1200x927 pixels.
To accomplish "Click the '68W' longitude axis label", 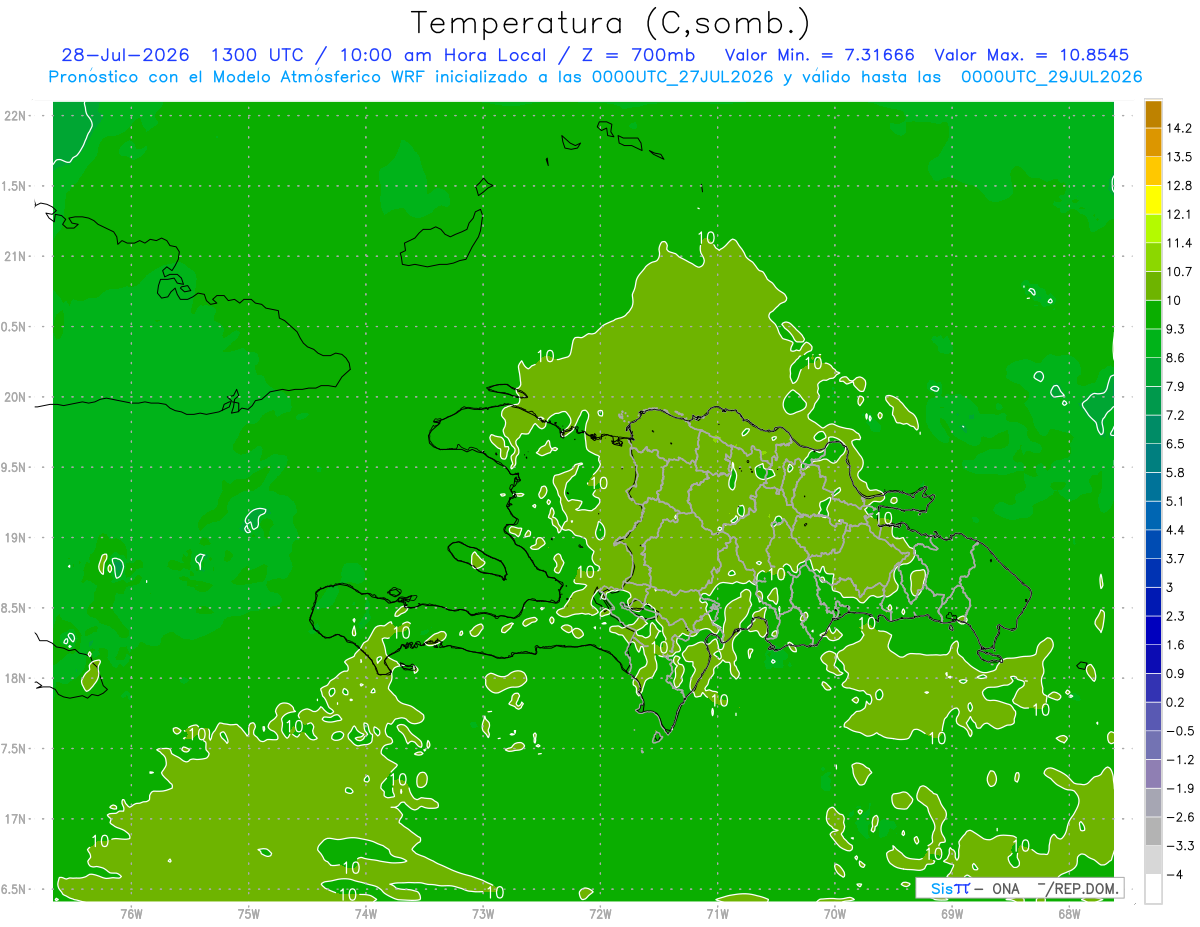I will [x=1068, y=914].
